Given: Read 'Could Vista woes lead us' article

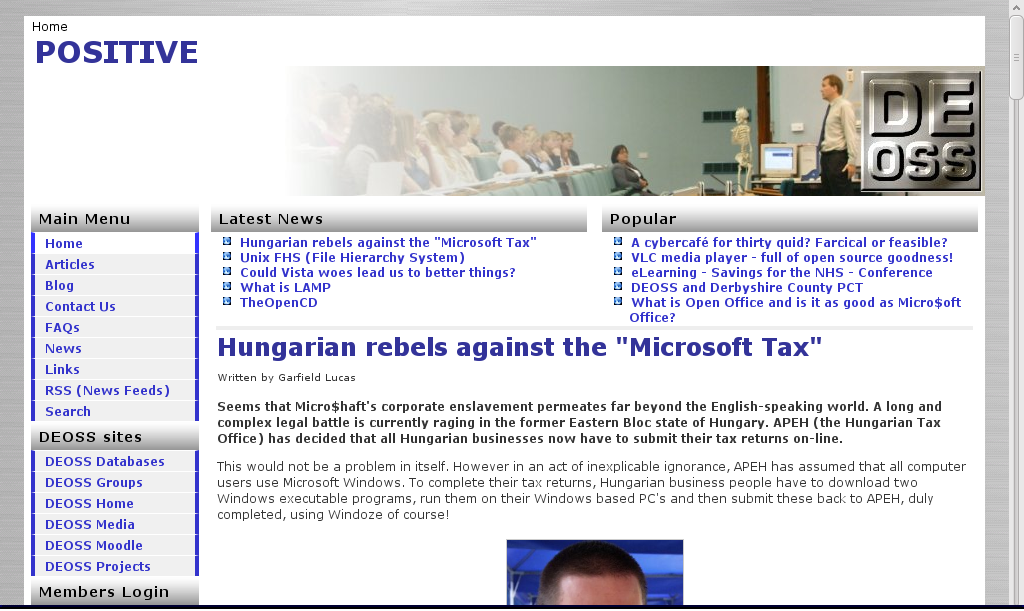Looking at the screenshot, I should pos(377,273).
